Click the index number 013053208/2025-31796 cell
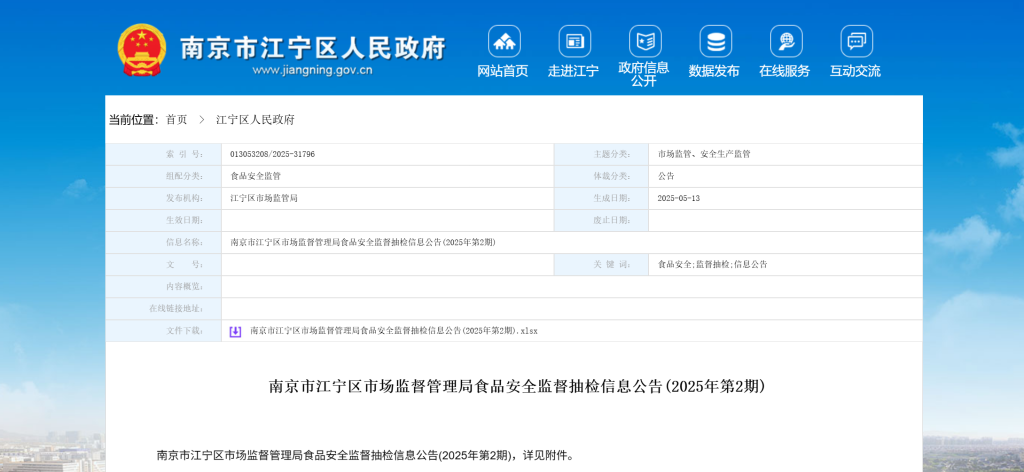This screenshot has height=472, width=1024. 272,154
